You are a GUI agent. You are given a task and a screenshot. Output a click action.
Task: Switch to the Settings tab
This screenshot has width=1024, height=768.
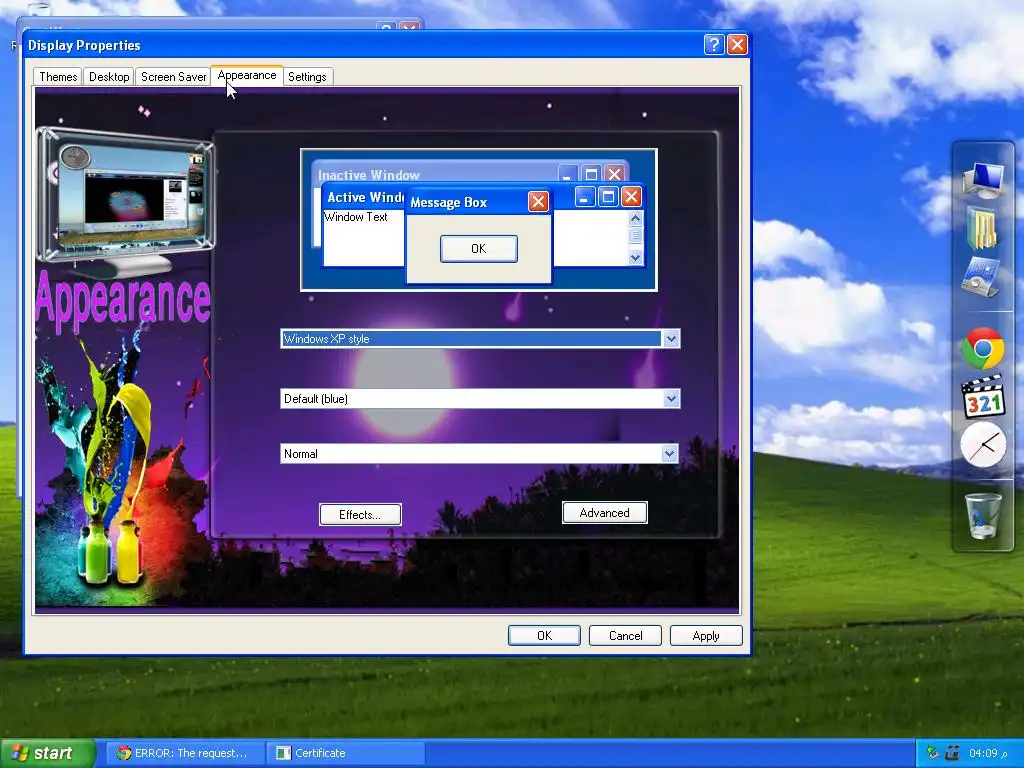[x=307, y=77]
